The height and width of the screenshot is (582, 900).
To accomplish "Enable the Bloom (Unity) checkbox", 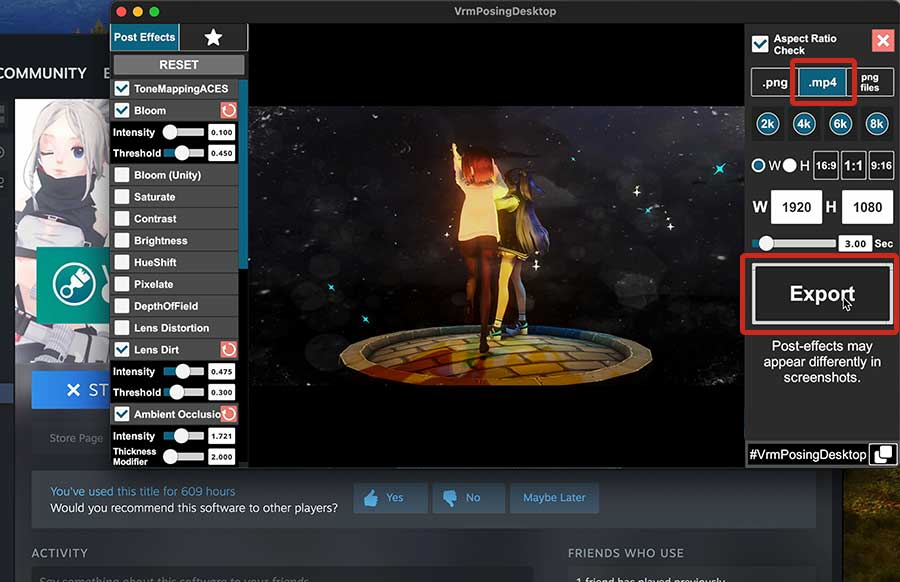I will [122, 175].
